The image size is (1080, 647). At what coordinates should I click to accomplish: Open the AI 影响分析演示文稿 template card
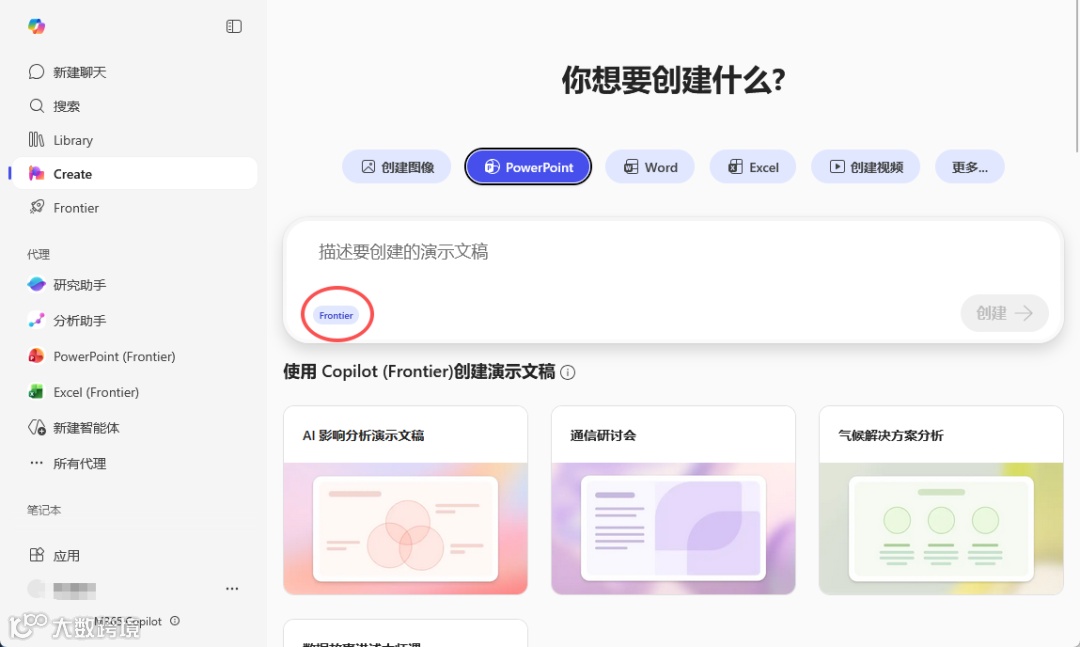click(406, 500)
